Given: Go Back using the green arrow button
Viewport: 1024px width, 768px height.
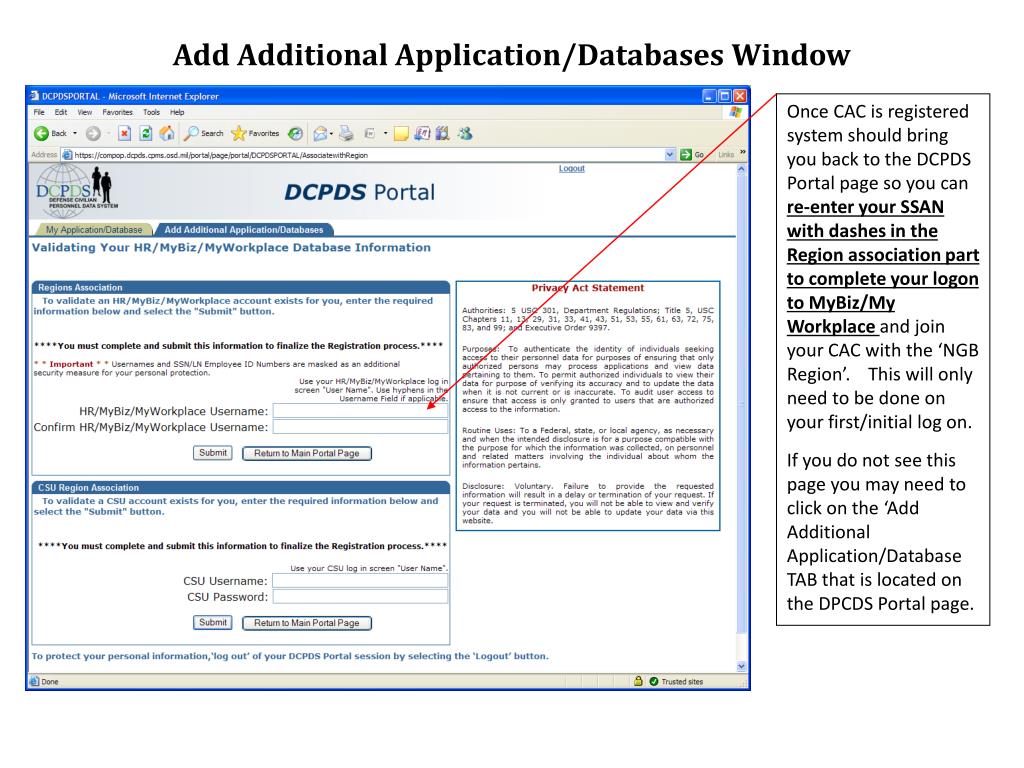Looking at the screenshot, I should [x=41, y=133].
